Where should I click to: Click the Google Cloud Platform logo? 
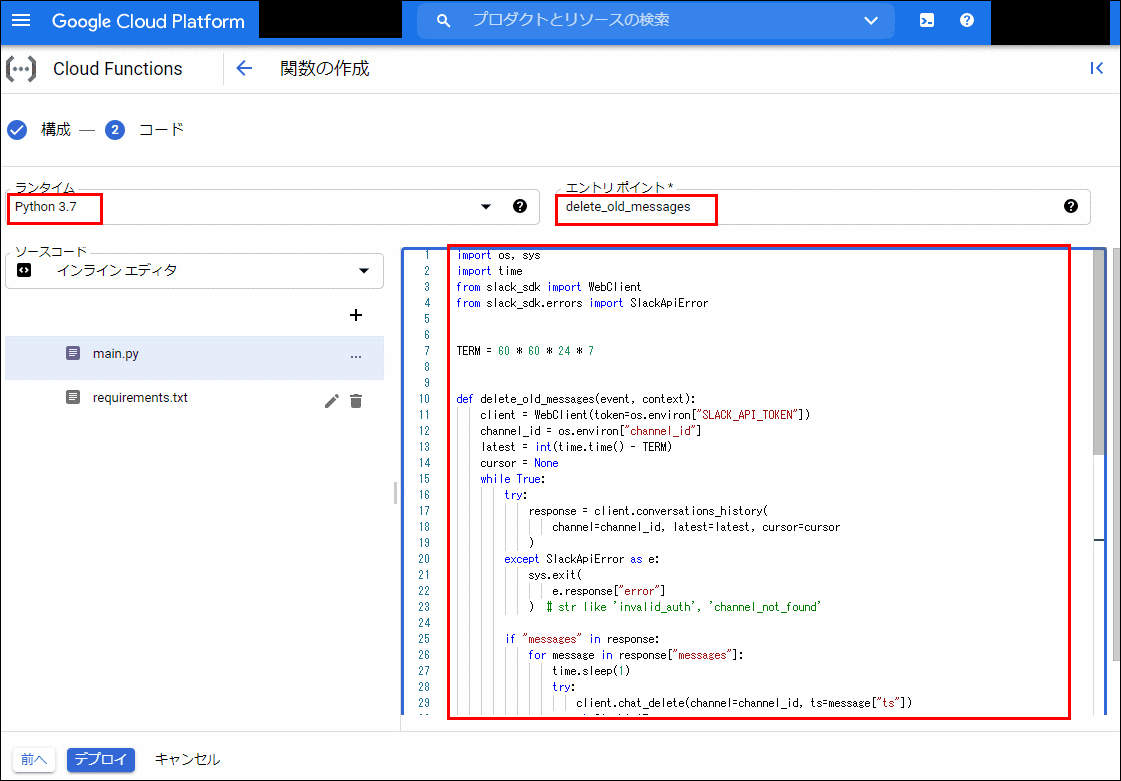point(148,21)
